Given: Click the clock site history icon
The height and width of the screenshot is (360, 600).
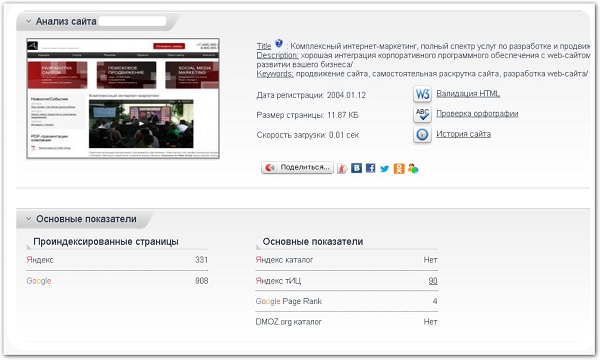Looking at the screenshot, I should click(422, 134).
